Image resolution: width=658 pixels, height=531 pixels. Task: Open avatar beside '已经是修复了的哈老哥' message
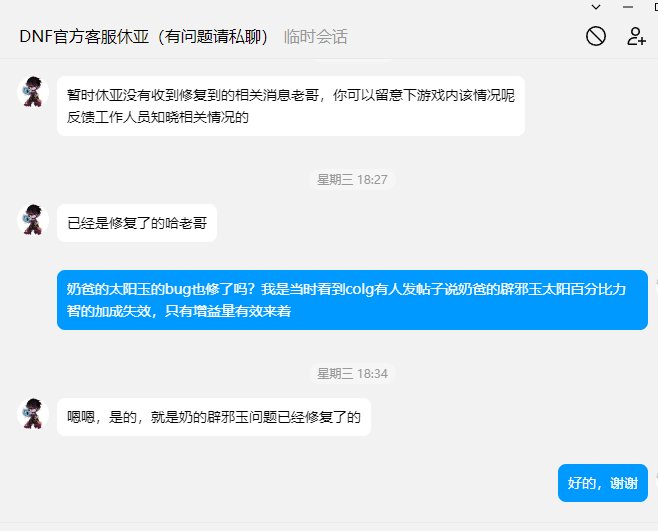click(x=33, y=220)
